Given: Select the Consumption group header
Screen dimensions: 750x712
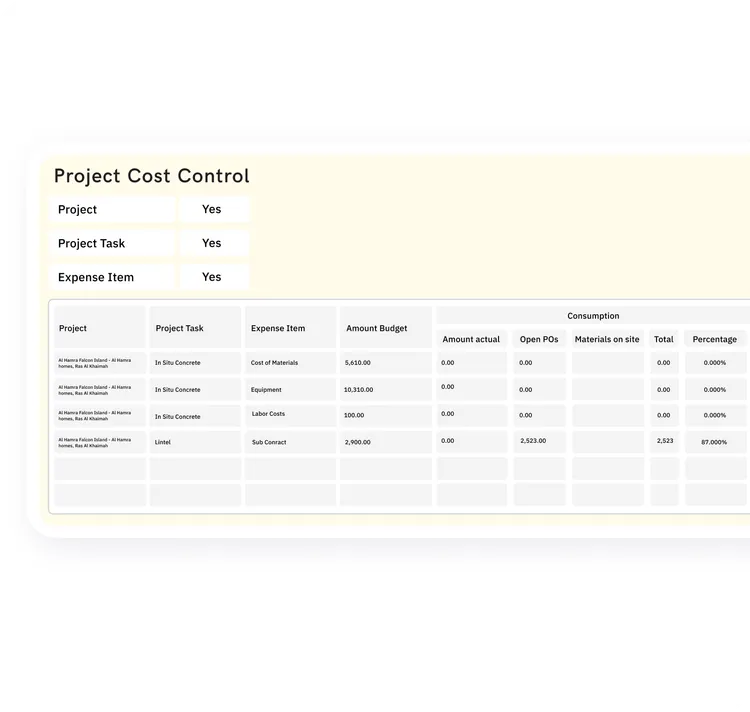Looking at the screenshot, I should click(x=593, y=316).
